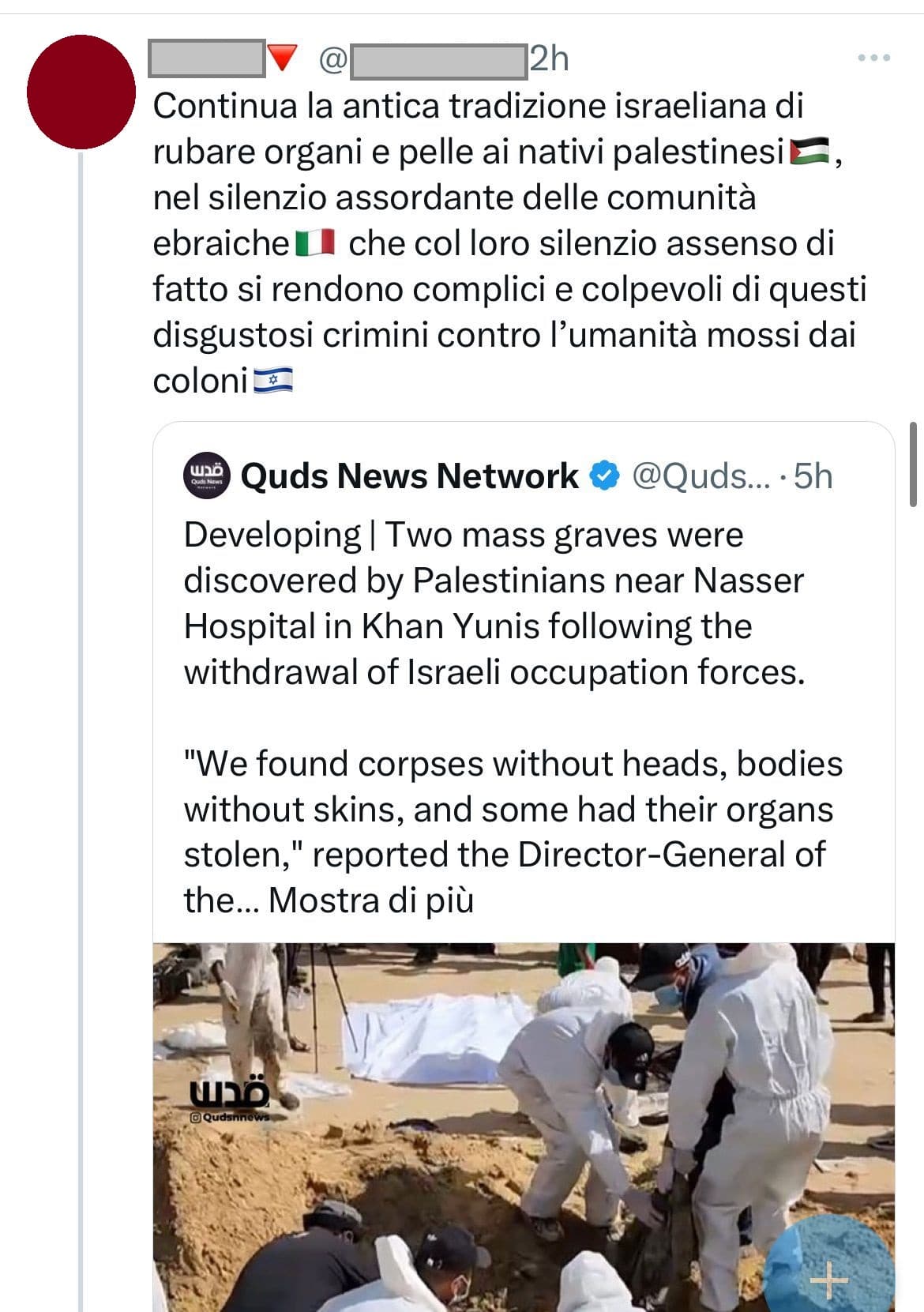924x1312 pixels.
Task: Click the "2h" timestamp of the main tweet
Action: coord(549,59)
